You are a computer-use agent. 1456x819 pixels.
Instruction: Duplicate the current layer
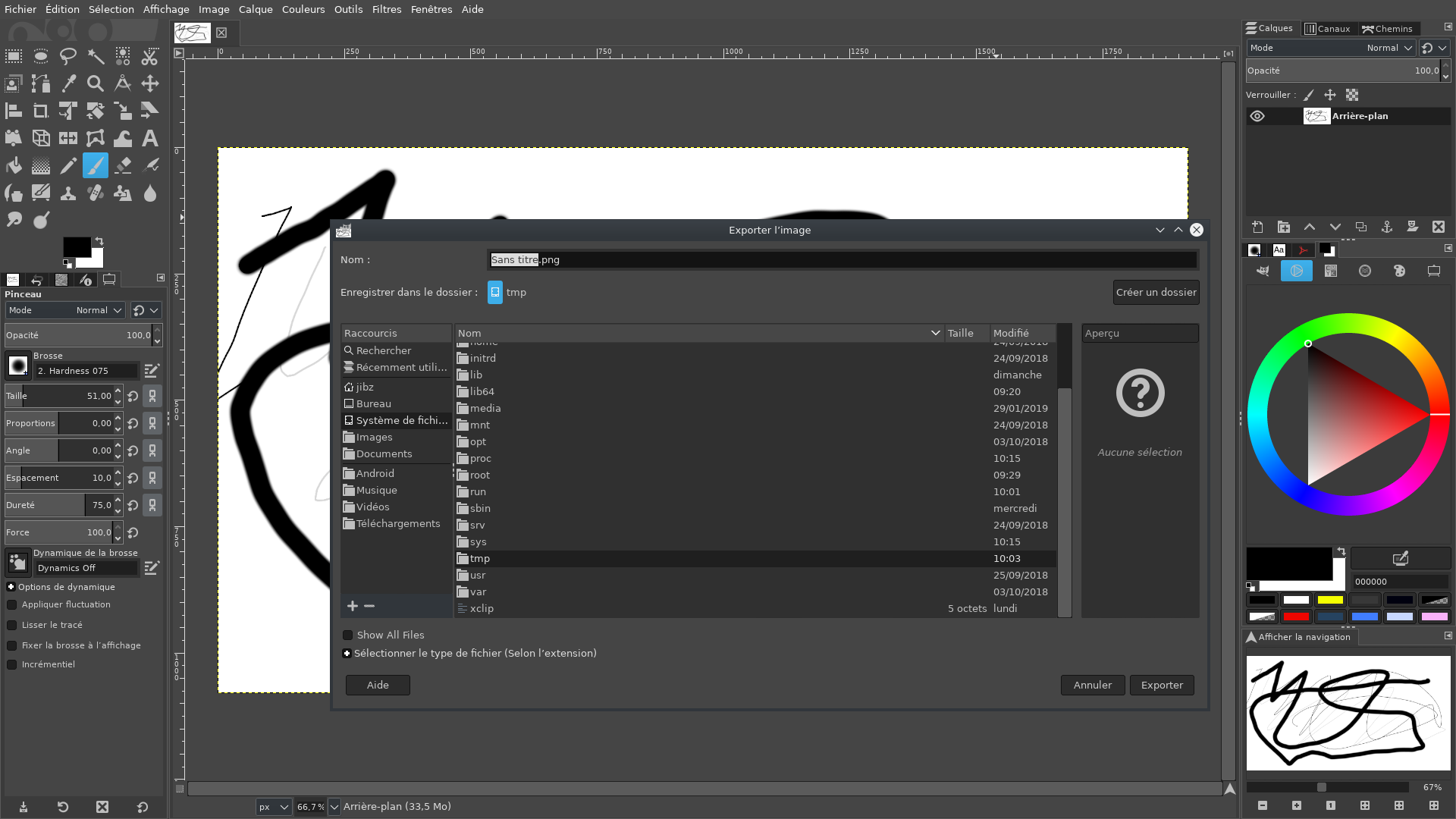click(1361, 227)
